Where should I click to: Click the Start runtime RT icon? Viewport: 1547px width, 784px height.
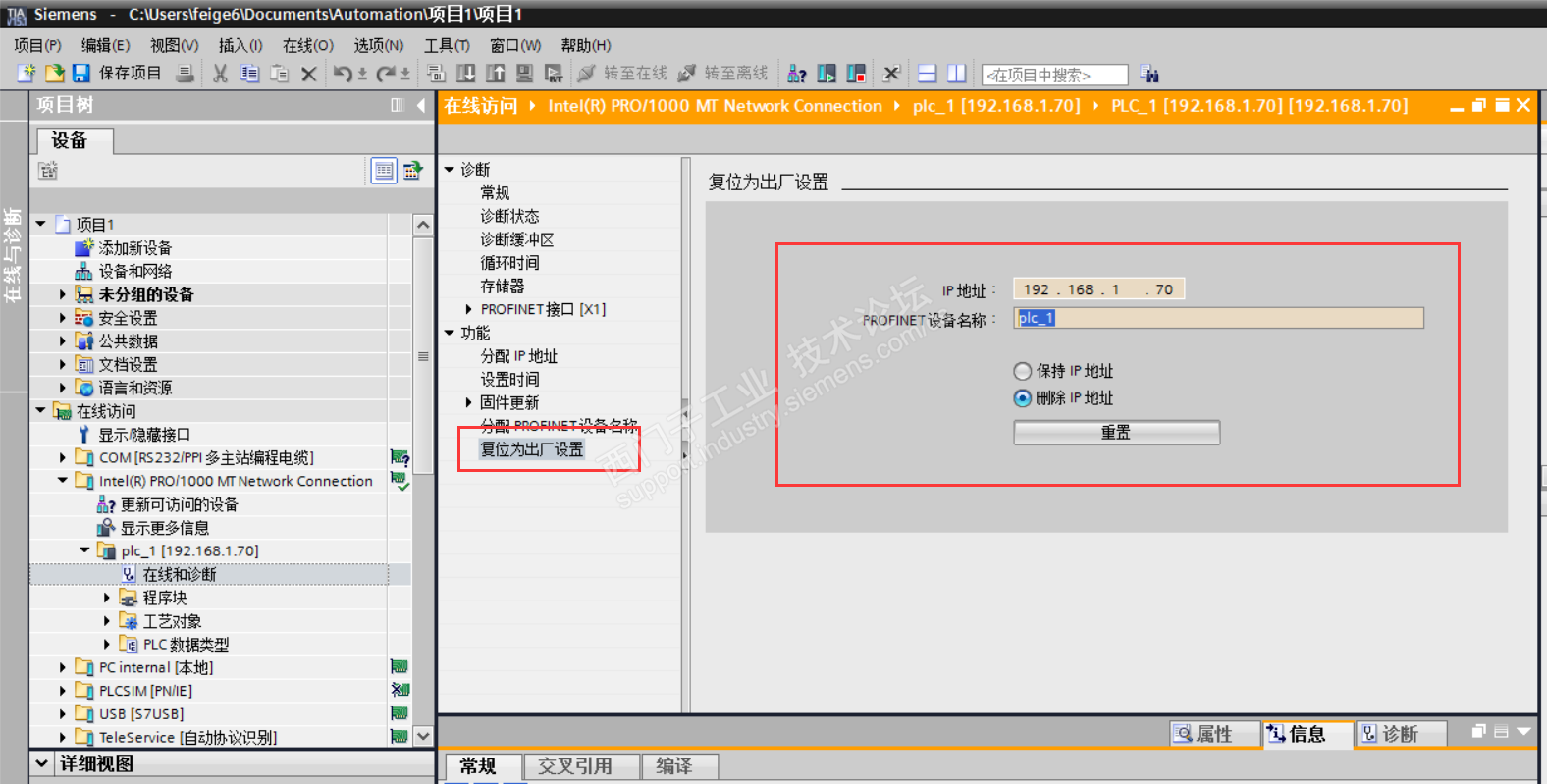554,74
